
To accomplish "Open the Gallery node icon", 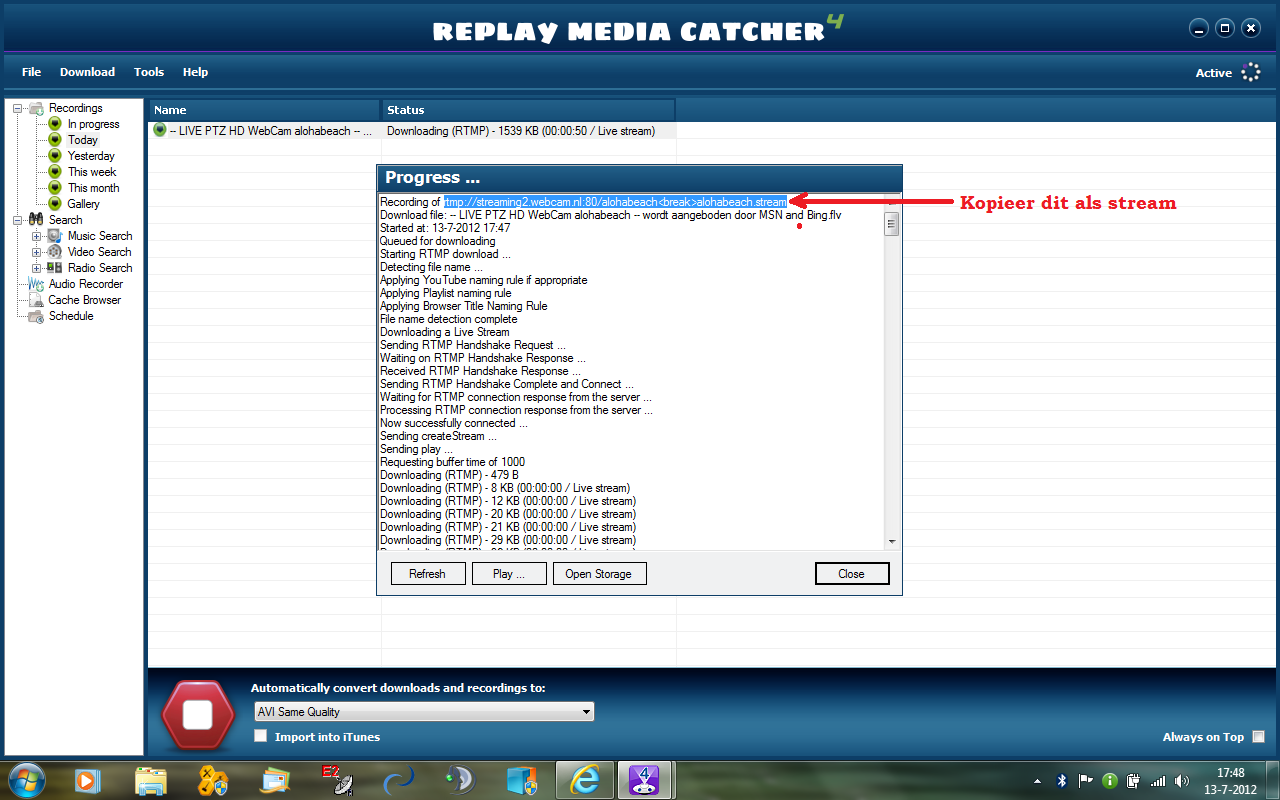I will click(x=55, y=204).
